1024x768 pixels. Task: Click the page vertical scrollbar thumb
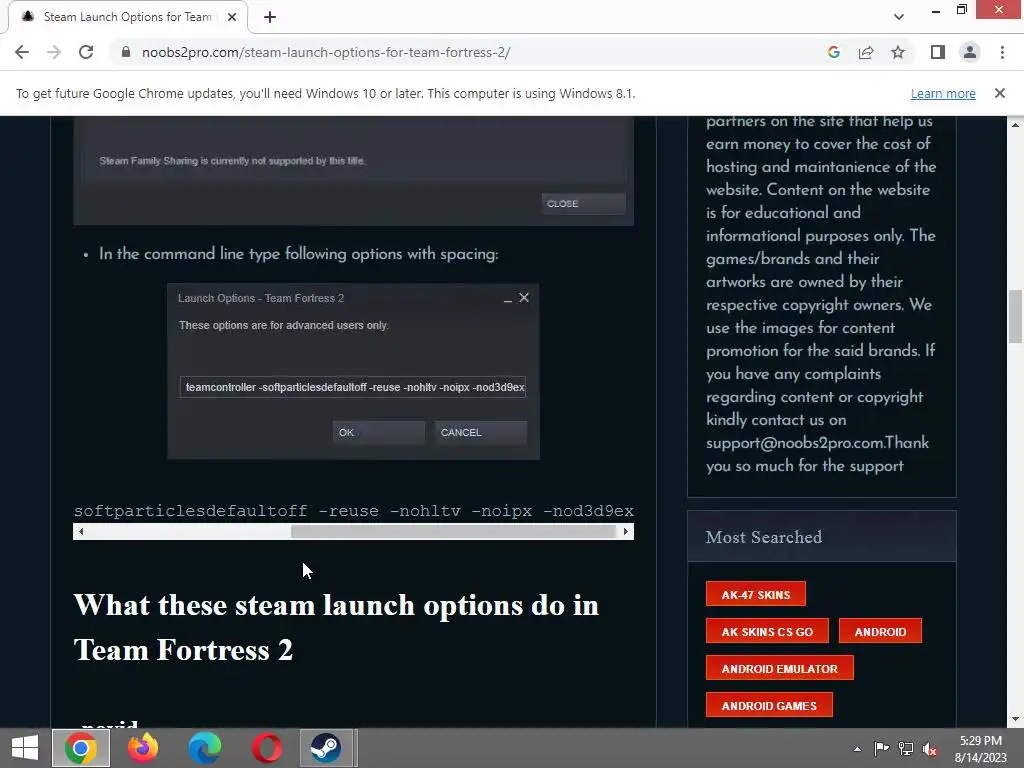tap(1016, 316)
